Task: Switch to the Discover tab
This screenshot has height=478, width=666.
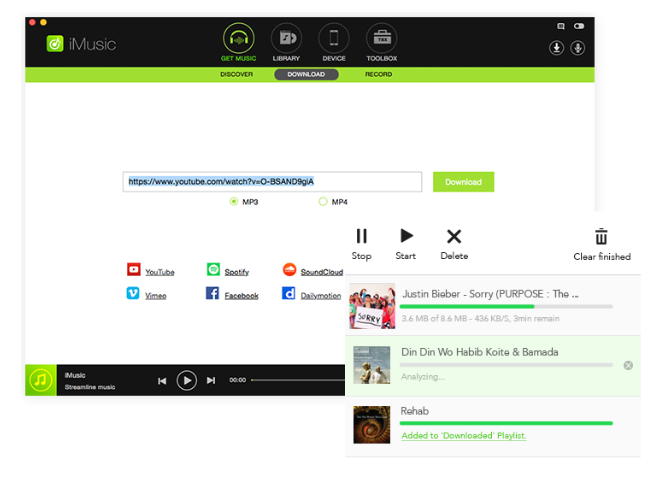Action: coord(237,74)
